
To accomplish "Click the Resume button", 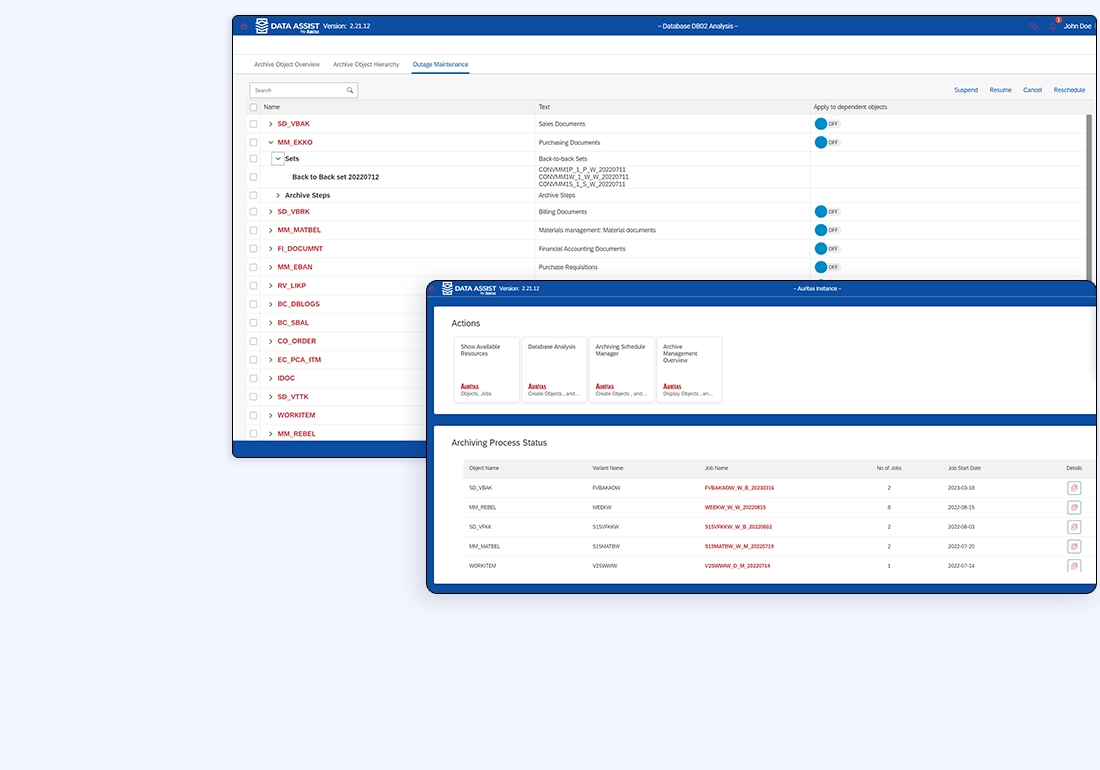I will pyautogui.click(x=1000, y=90).
